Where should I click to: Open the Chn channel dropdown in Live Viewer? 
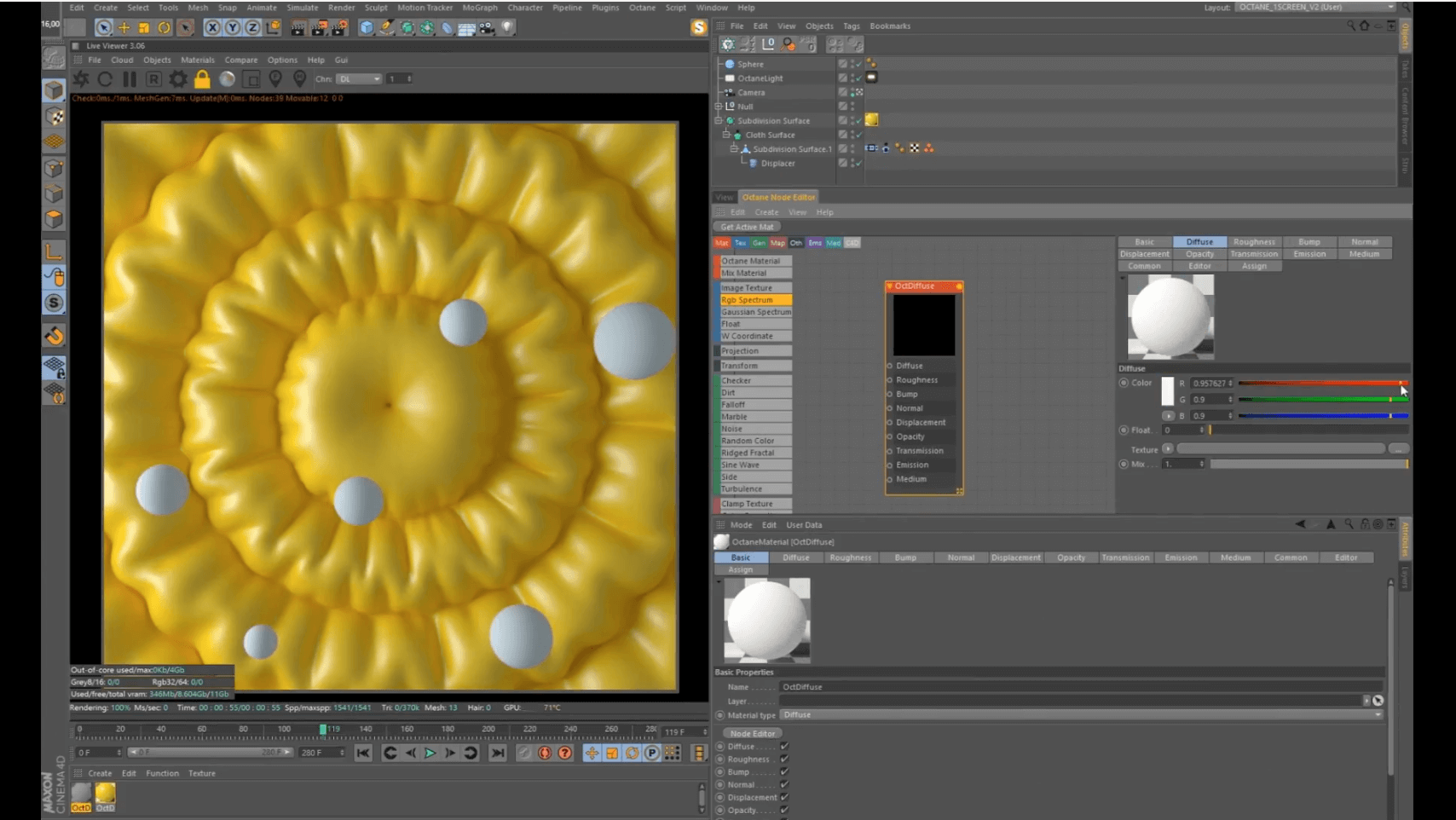click(359, 79)
